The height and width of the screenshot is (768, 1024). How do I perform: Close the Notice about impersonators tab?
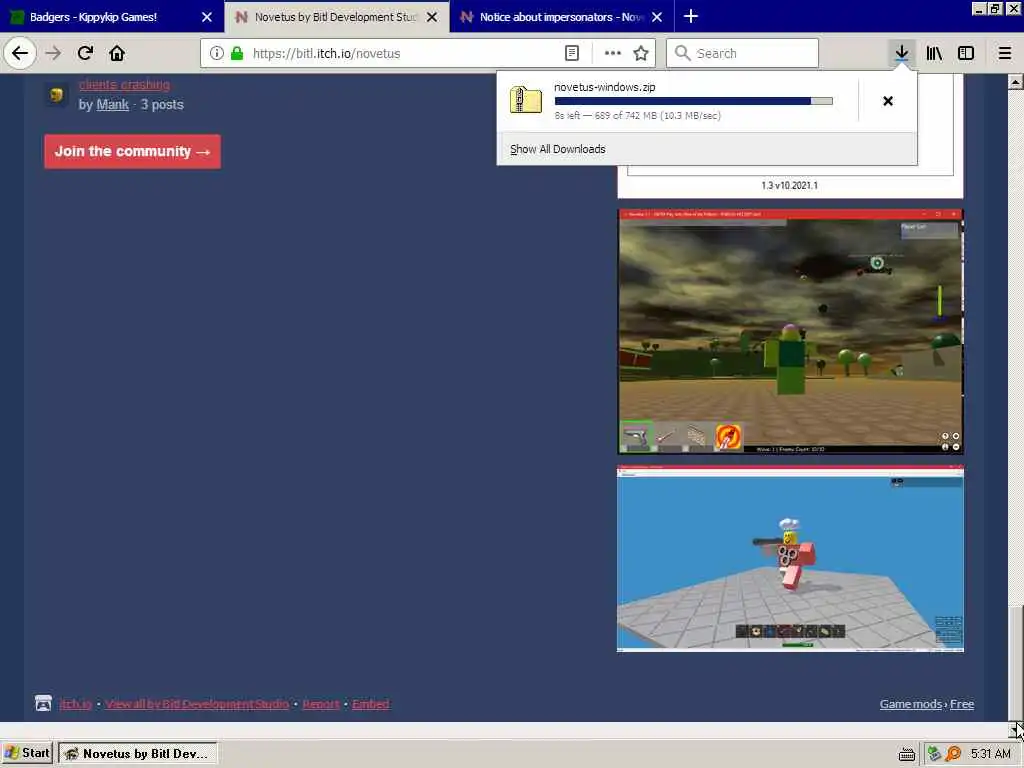tap(657, 17)
